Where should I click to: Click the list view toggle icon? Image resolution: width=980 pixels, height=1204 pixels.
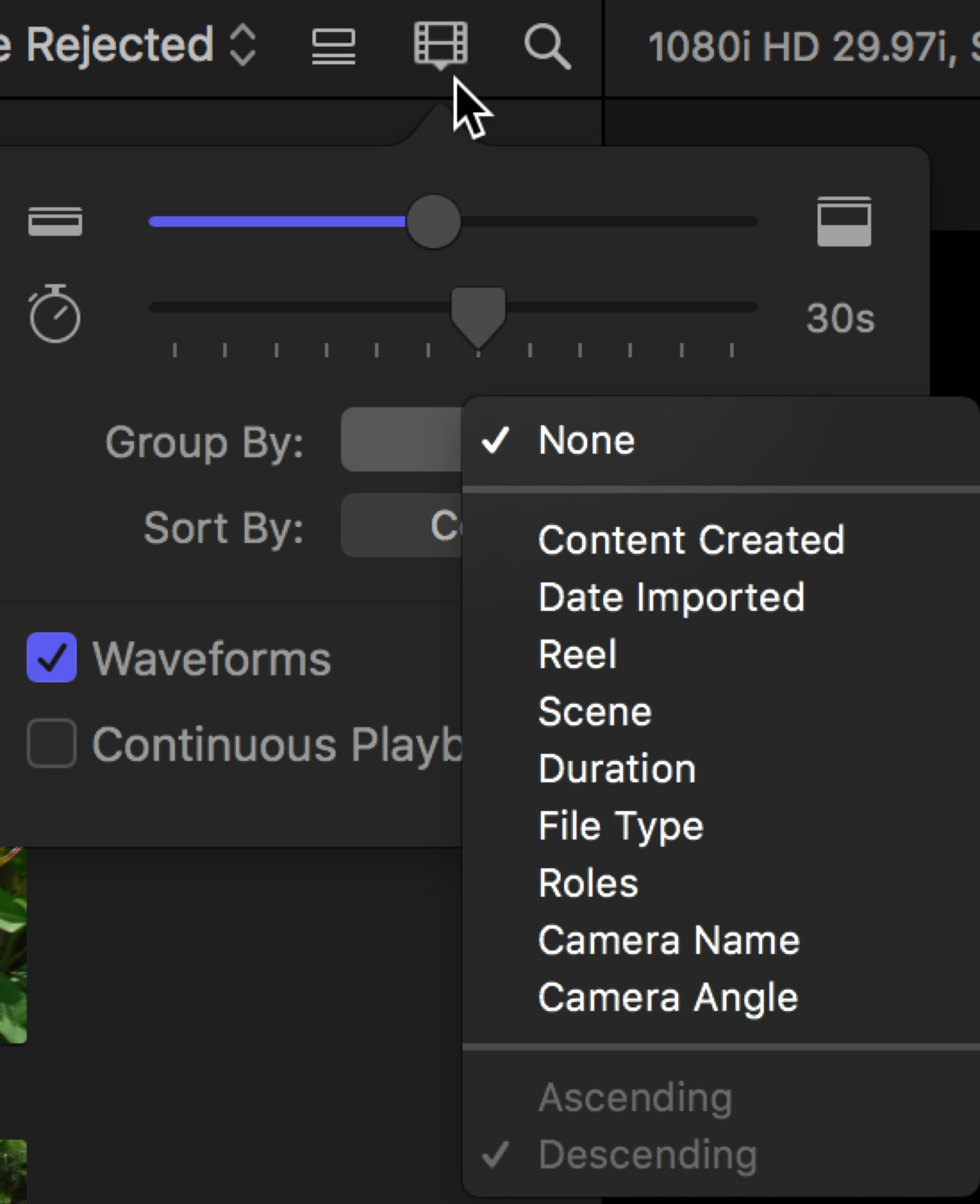click(333, 46)
